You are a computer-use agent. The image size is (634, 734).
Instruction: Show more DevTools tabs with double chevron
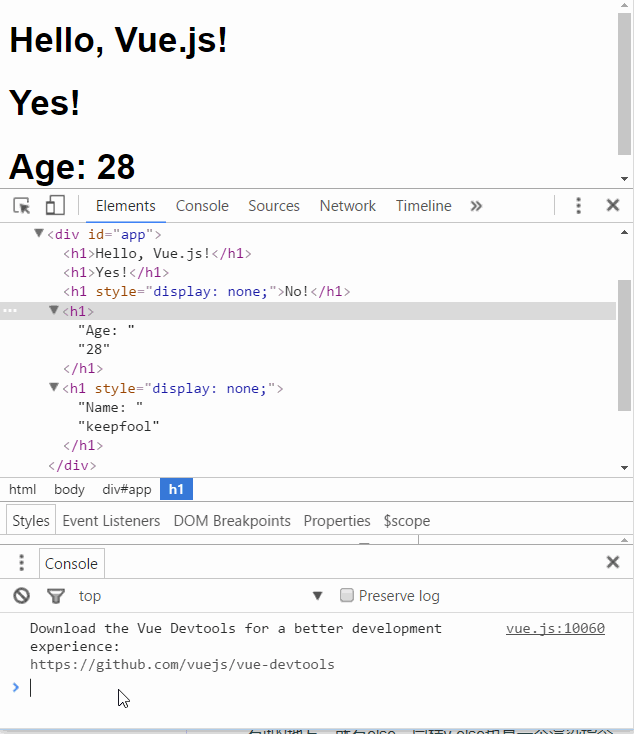click(476, 206)
